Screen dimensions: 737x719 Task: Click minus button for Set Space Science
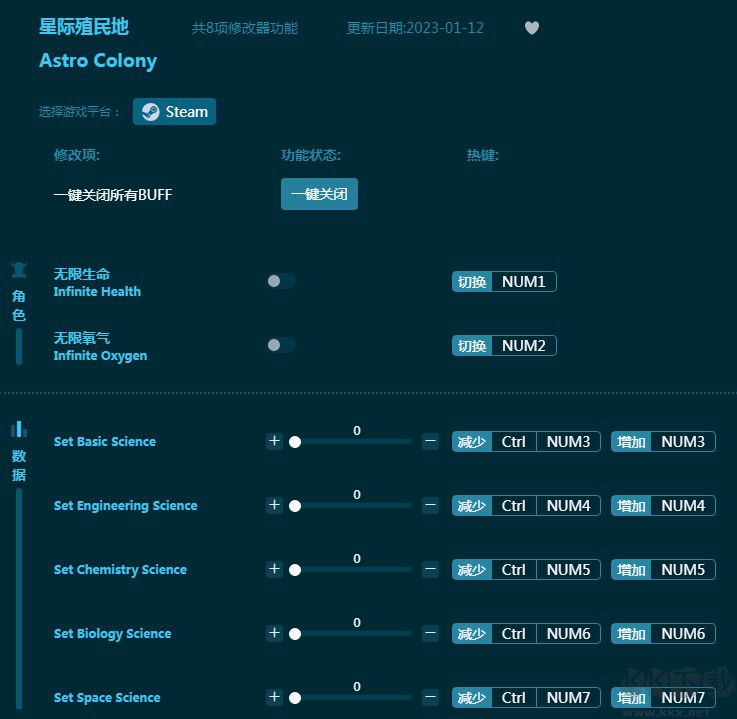430,696
